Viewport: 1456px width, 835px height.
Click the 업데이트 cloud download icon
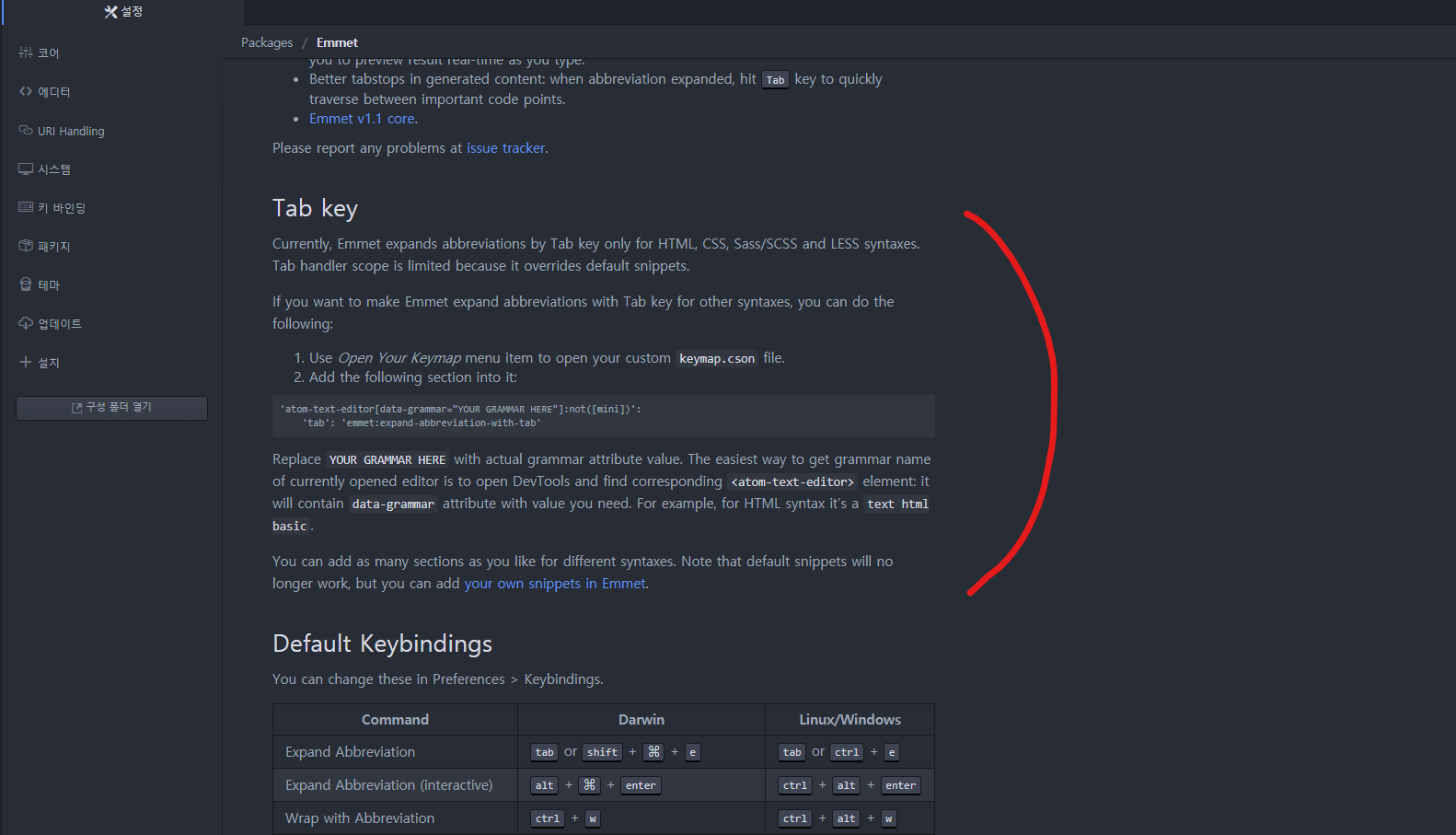26,323
